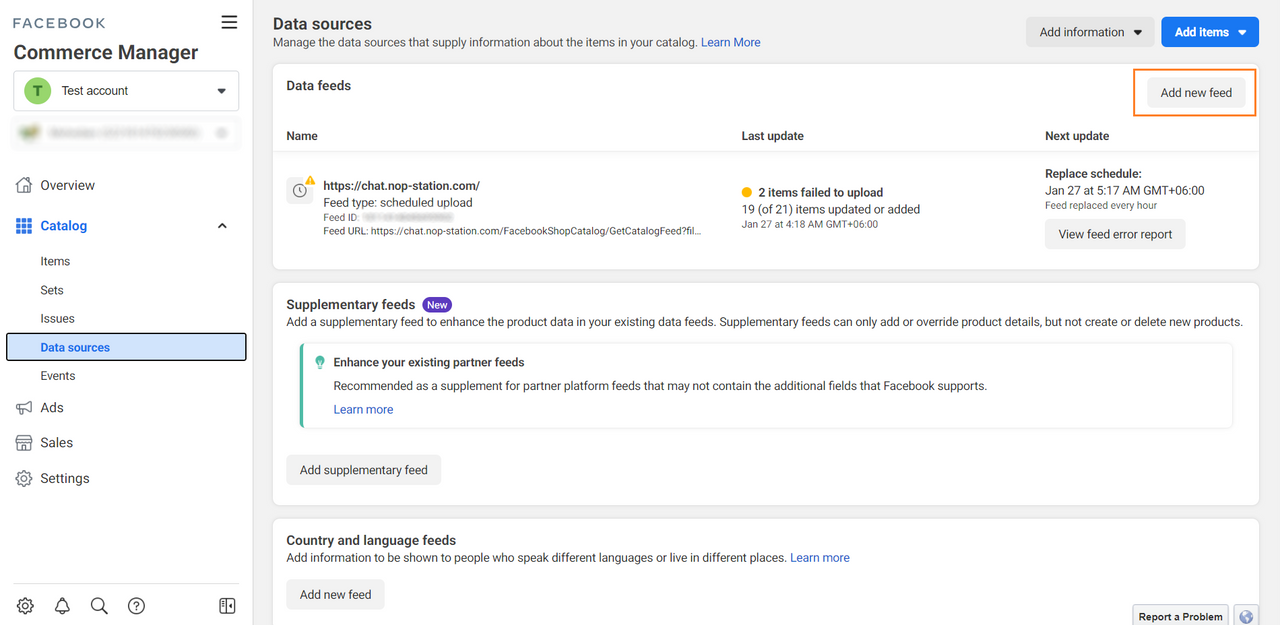Open the Issues page
Screen dimensions: 1280x625
(x=57, y=319)
